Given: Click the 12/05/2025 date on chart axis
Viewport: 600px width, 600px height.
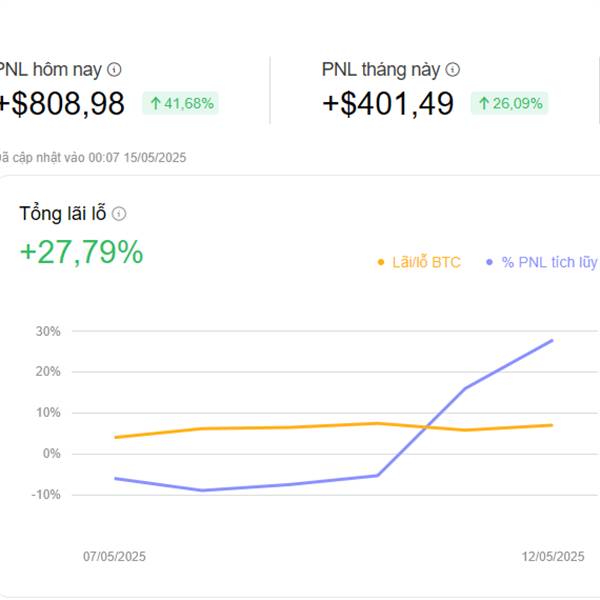Looking at the screenshot, I should [x=553, y=556].
